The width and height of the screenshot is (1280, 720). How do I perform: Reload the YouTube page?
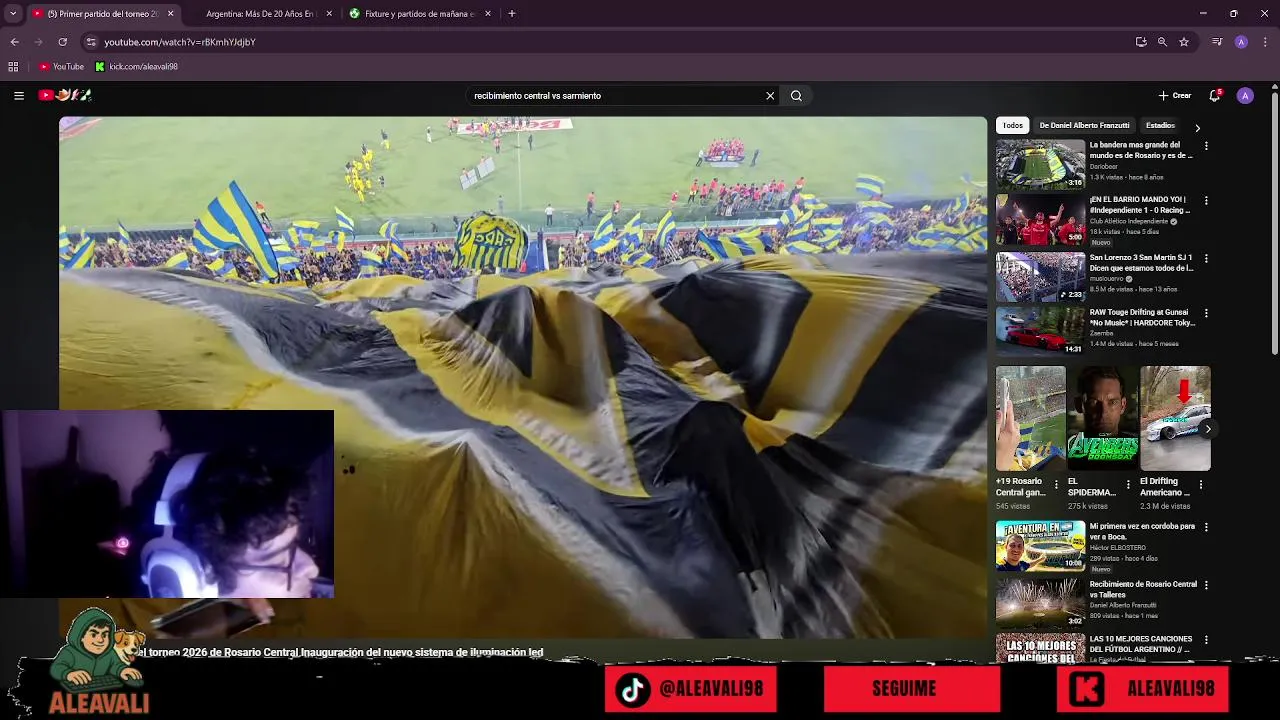click(x=62, y=42)
